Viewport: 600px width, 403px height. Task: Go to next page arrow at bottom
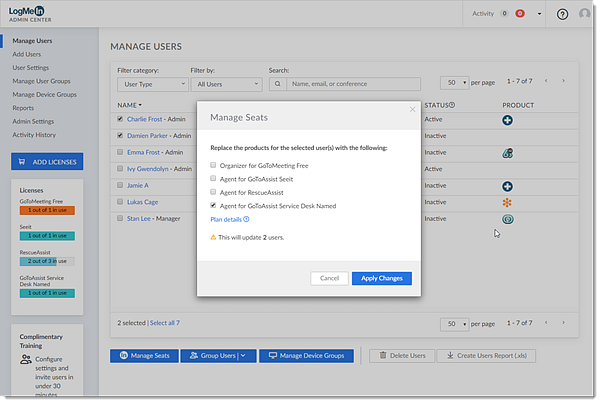[x=563, y=323]
